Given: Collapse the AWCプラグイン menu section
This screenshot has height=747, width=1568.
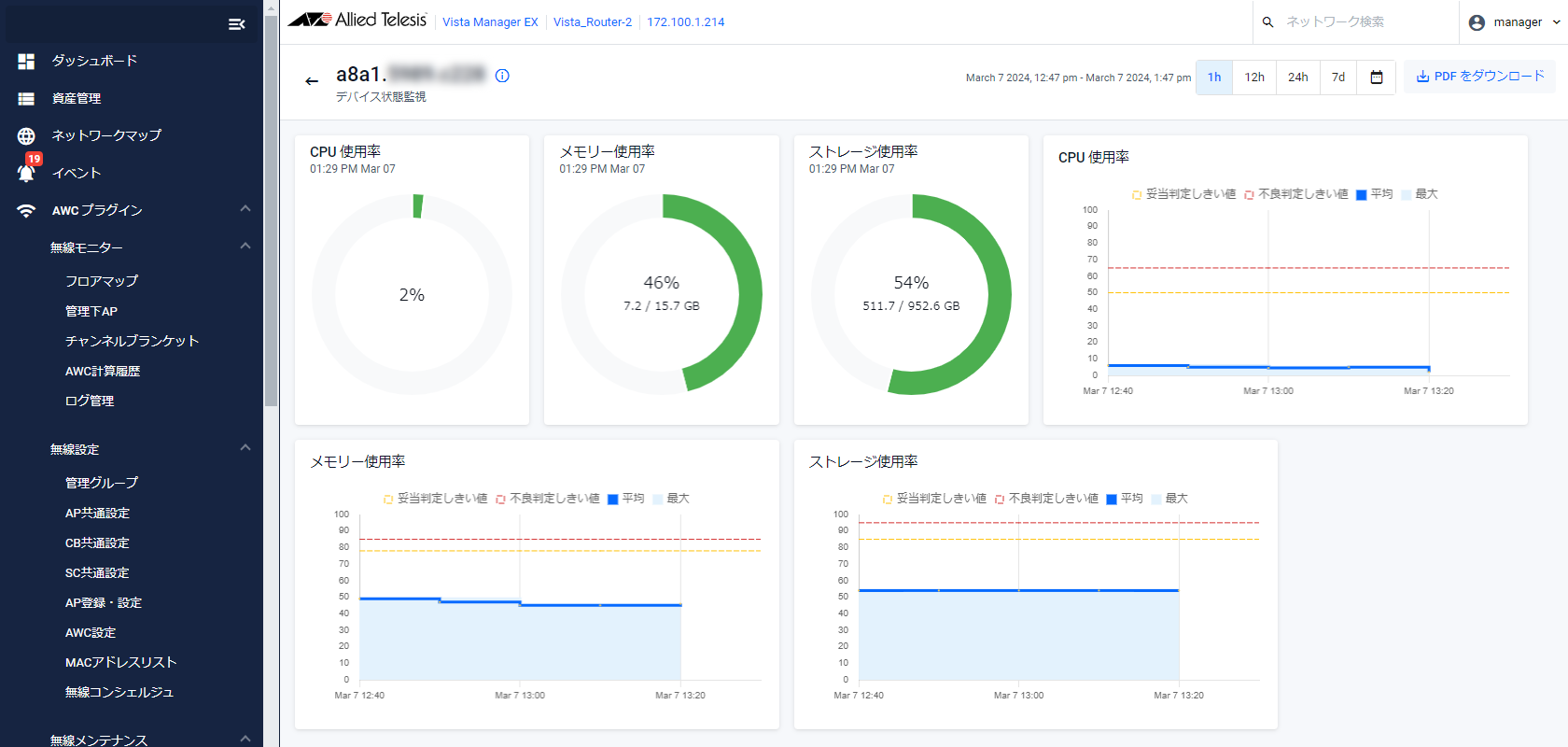Looking at the screenshot, I should click(x=245, y=209).
